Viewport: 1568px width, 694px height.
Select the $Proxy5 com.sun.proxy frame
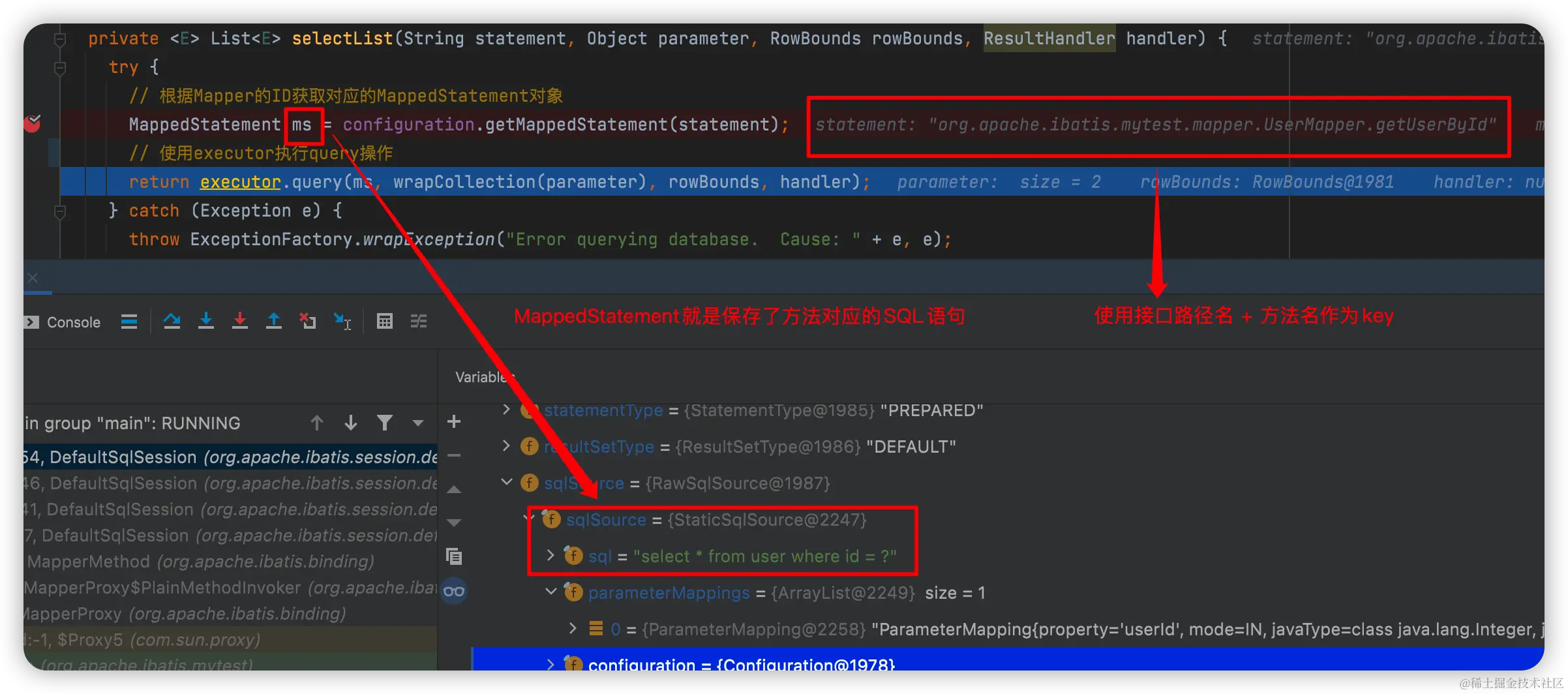230,640
